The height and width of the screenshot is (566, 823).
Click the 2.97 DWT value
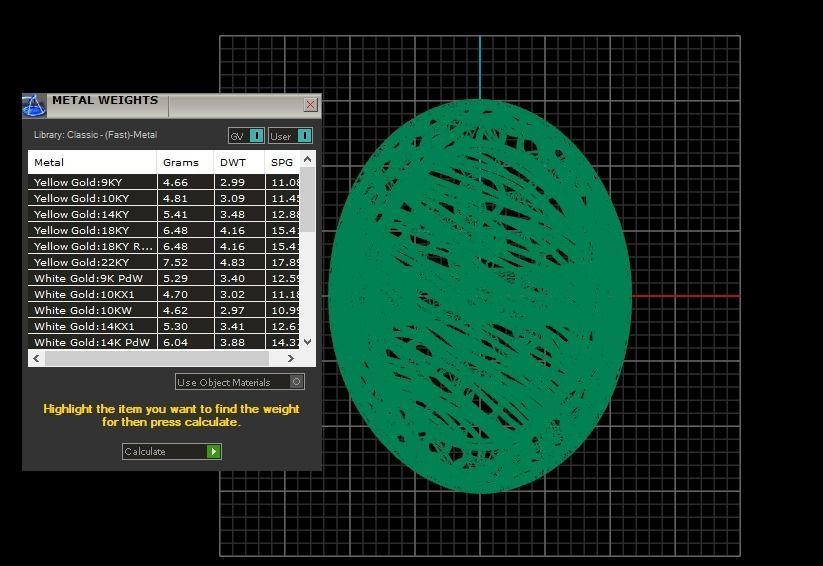pyautogui.click(x=233, y=311)
